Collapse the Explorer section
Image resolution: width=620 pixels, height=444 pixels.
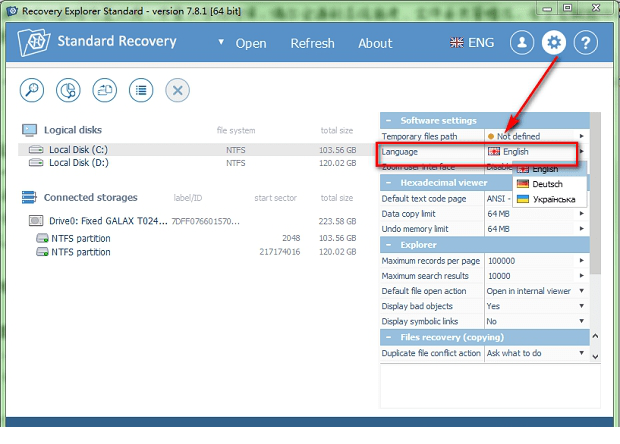pyautogui.click(x=388, y=245)
